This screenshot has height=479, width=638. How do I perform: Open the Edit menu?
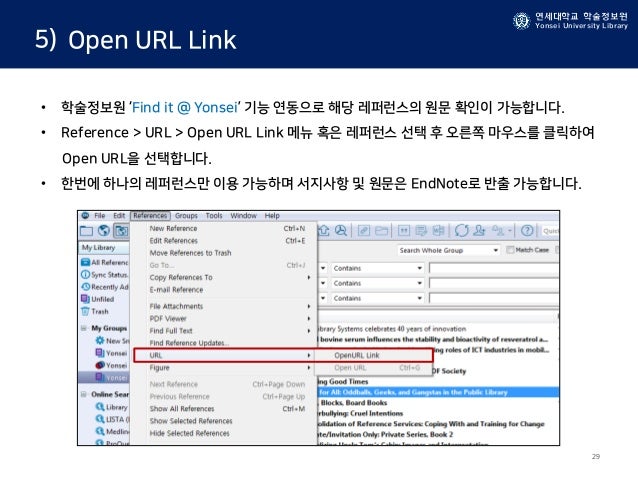click(119, 216)
